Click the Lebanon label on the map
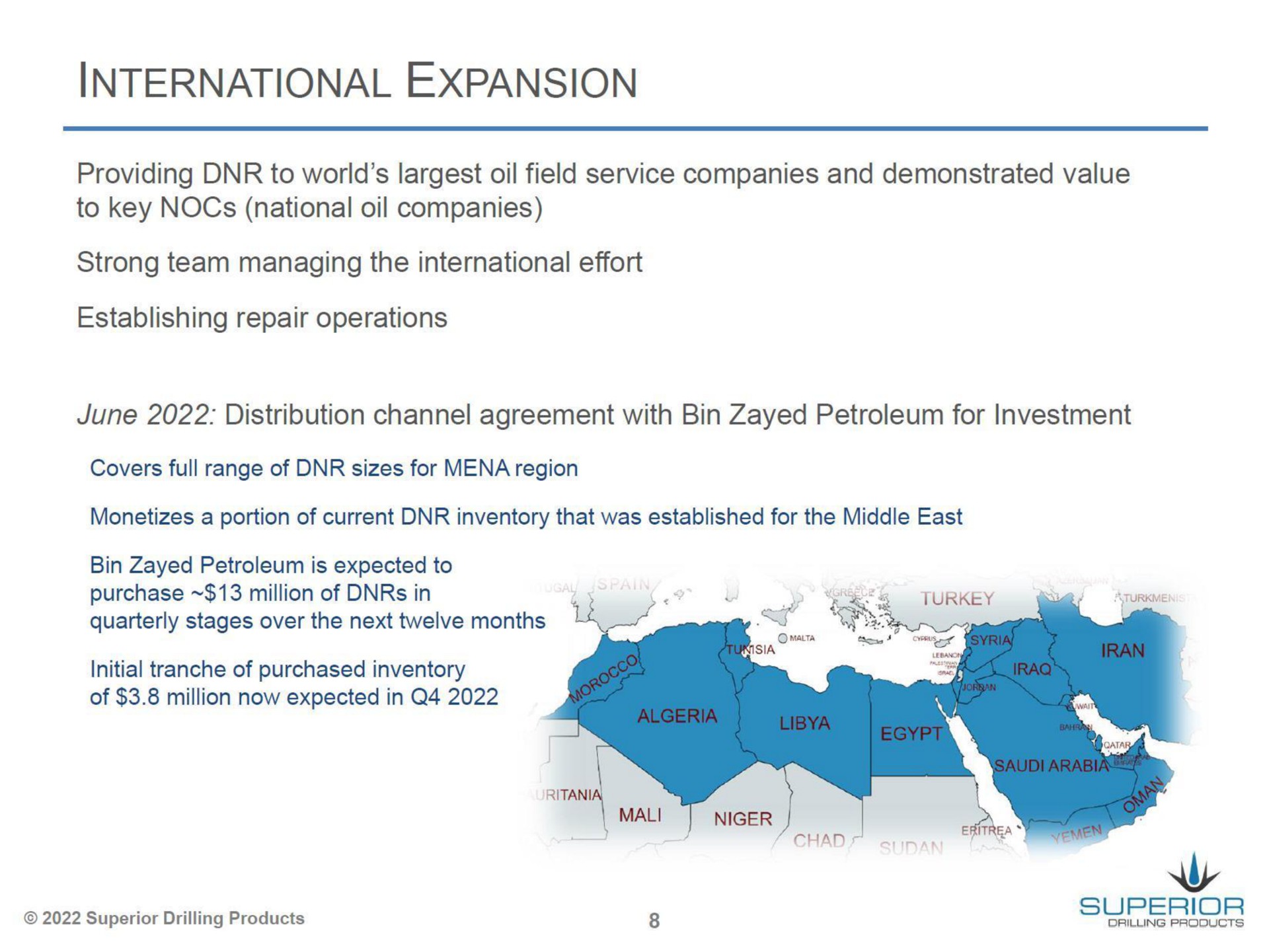1269x952 pixels. [x=946, y=655]
